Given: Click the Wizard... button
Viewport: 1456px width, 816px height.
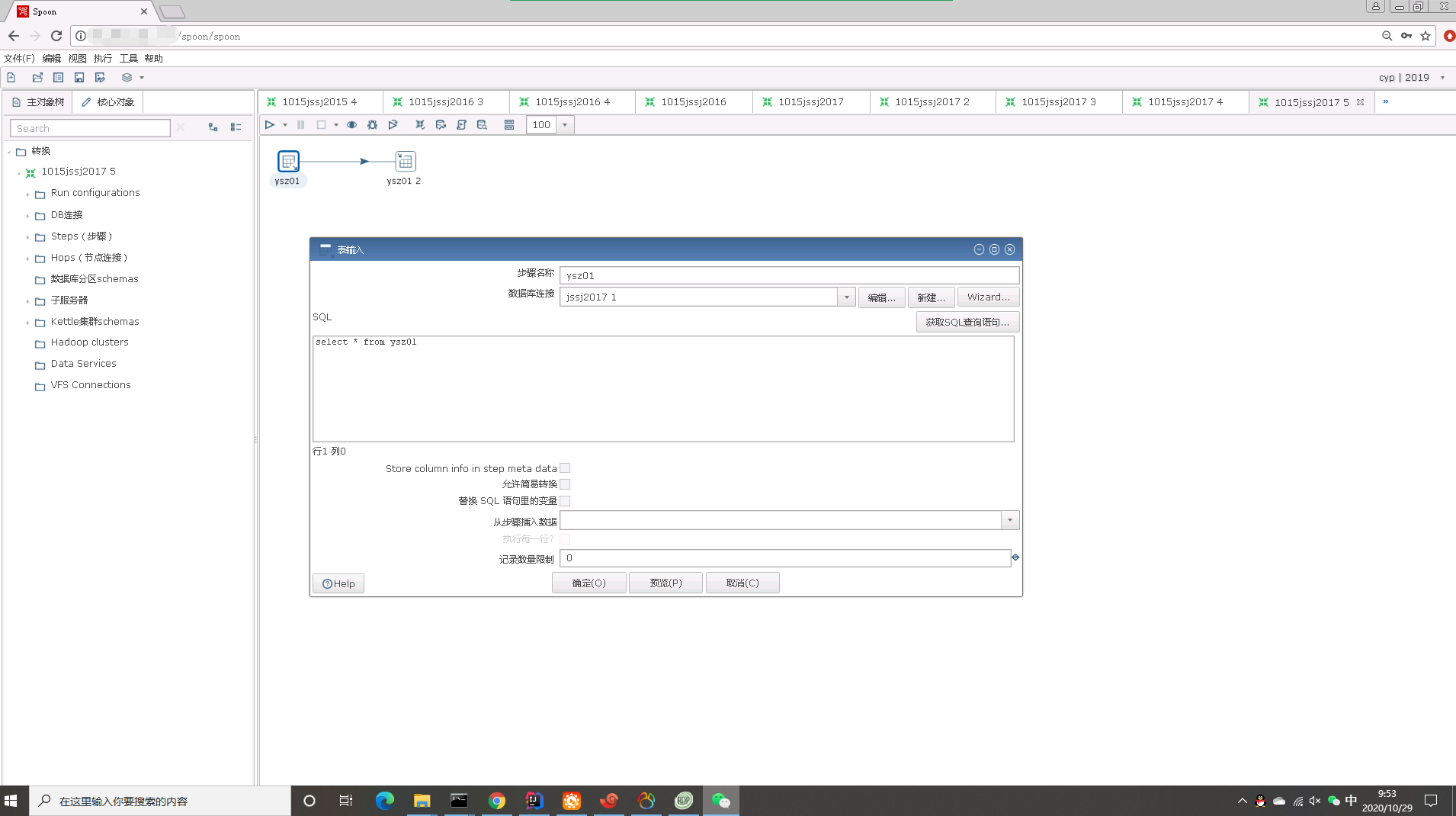Looking at the screenshot, I should (988, 297).
